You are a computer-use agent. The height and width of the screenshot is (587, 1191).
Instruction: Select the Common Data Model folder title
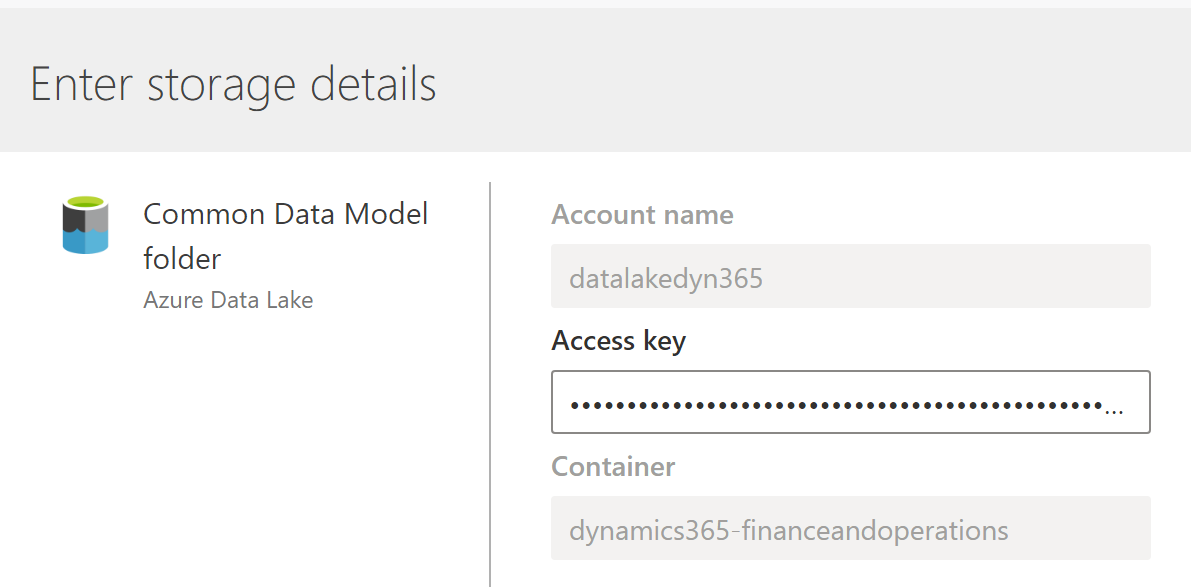(x=286, y=236)
